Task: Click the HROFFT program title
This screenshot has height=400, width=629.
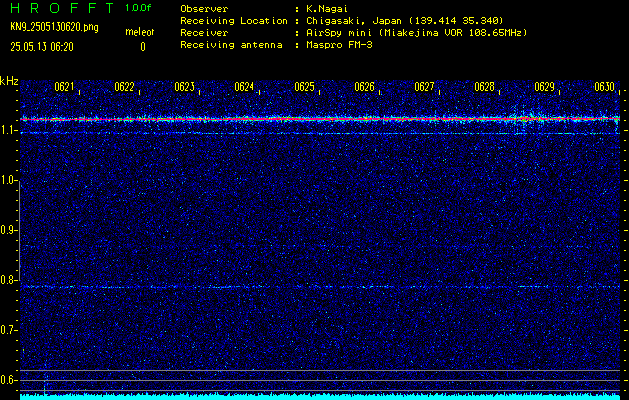Action: tap(62, 8)
